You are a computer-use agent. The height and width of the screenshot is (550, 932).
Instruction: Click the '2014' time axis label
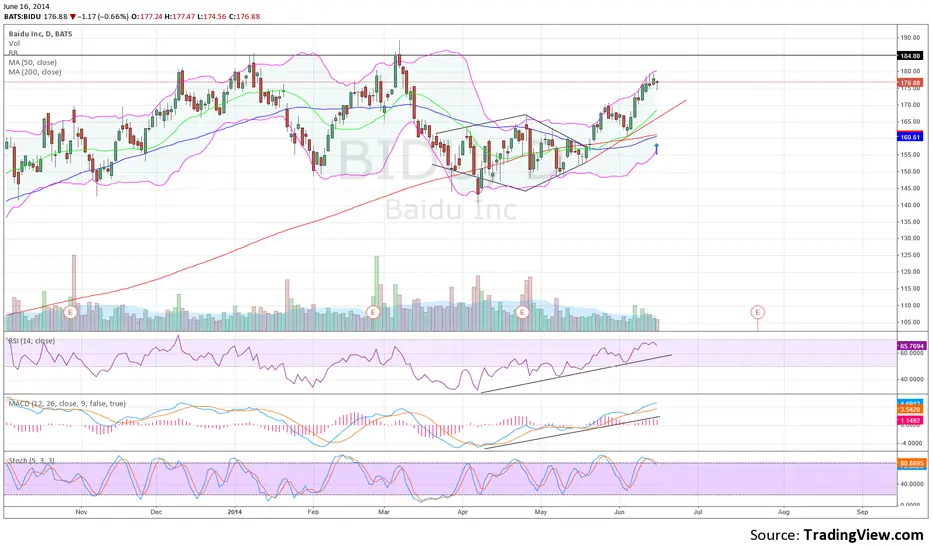(235, 512)
